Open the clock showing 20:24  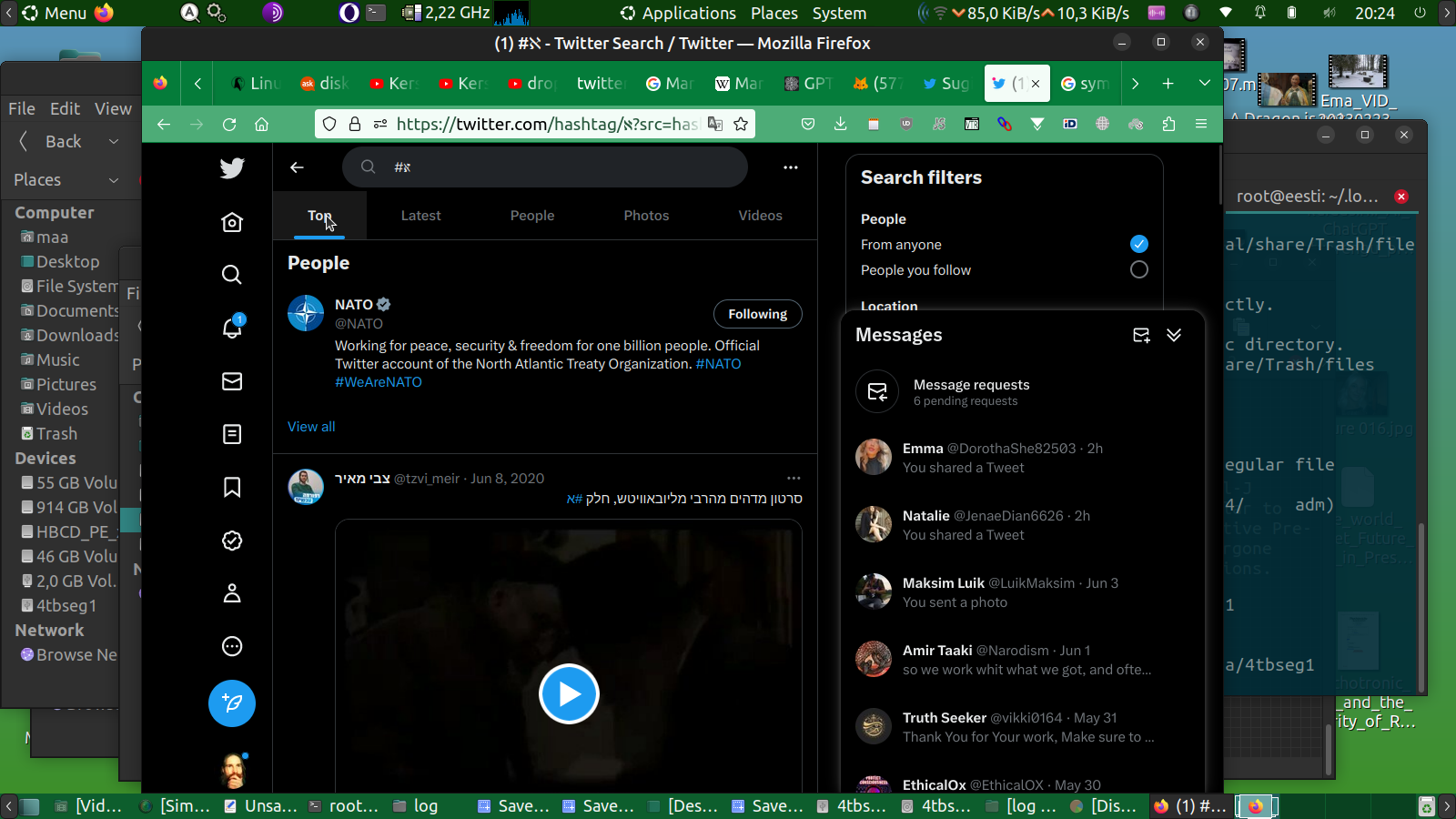point(1374,13)
